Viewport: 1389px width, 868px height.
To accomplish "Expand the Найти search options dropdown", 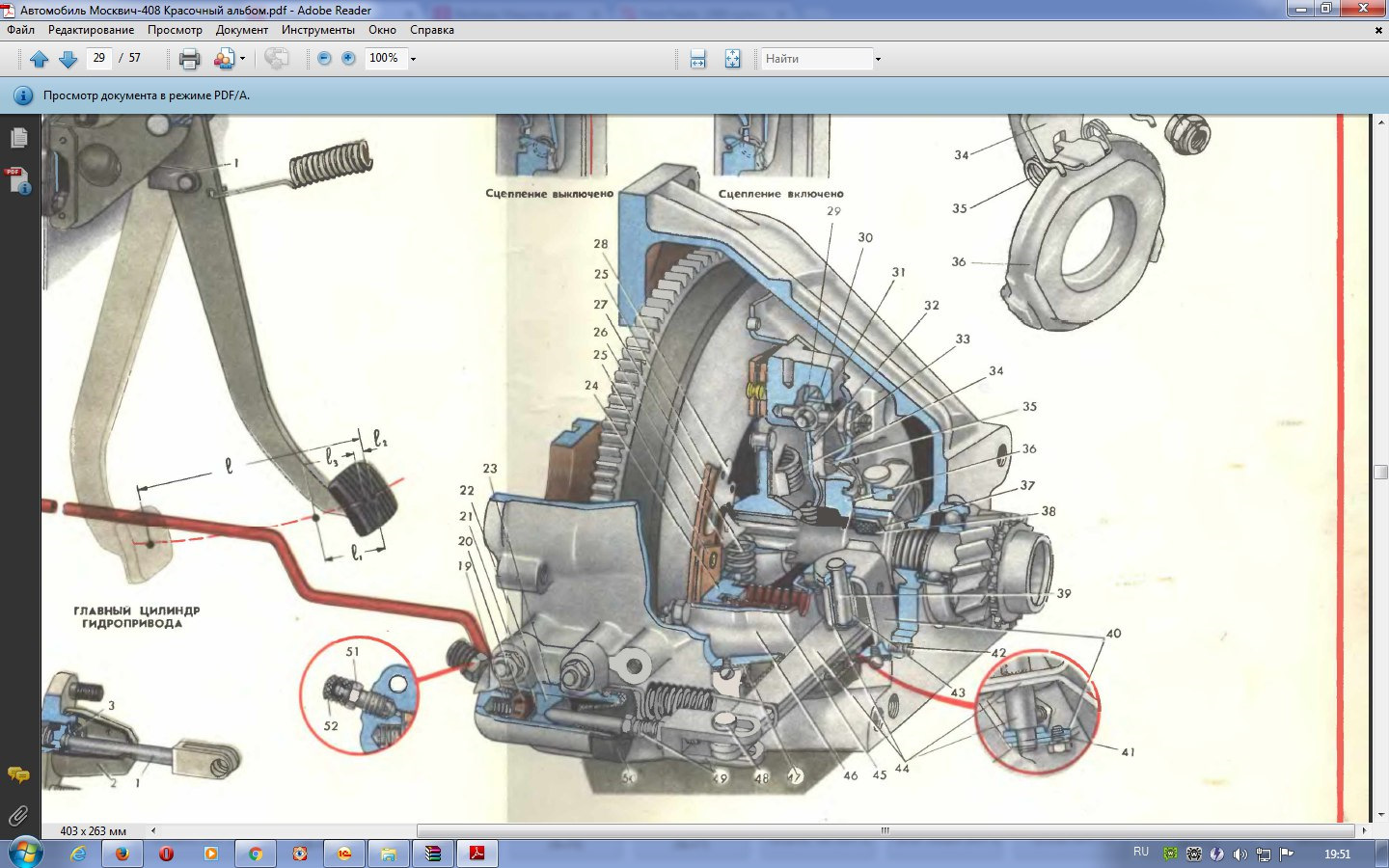I will [878, 59].
